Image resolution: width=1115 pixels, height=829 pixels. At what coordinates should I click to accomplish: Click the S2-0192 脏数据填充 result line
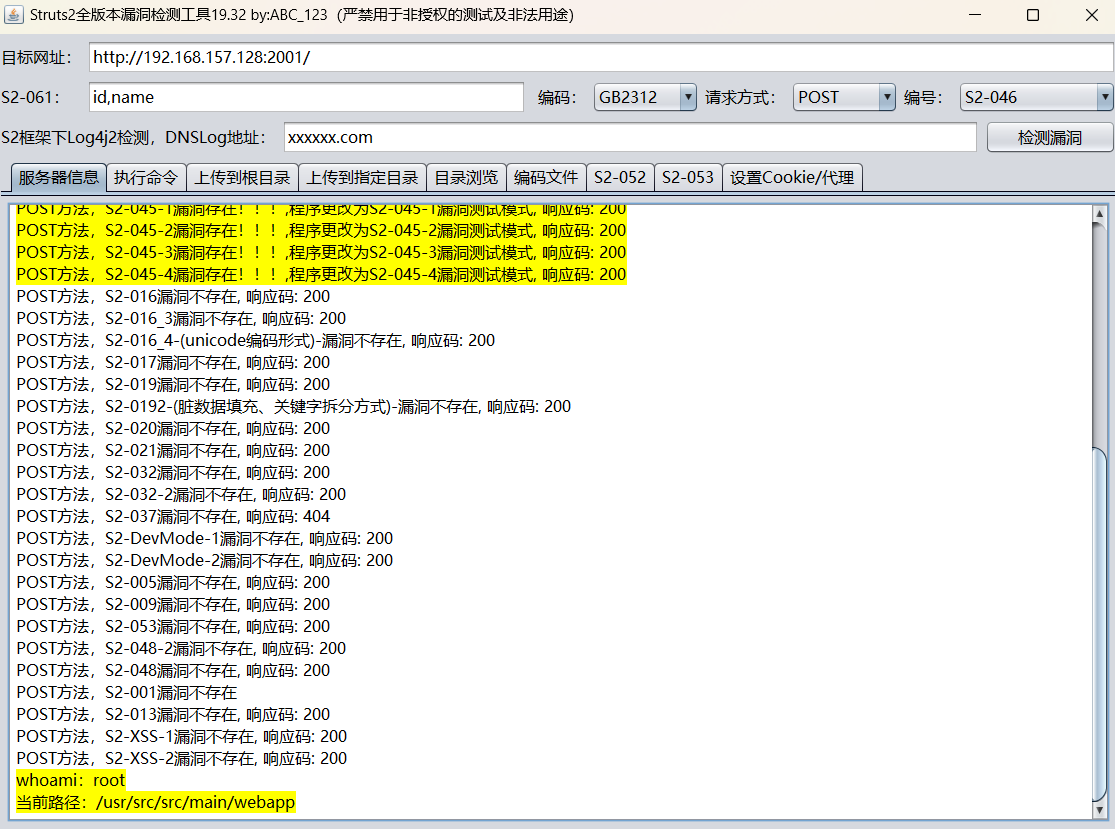tap(294, 407)
